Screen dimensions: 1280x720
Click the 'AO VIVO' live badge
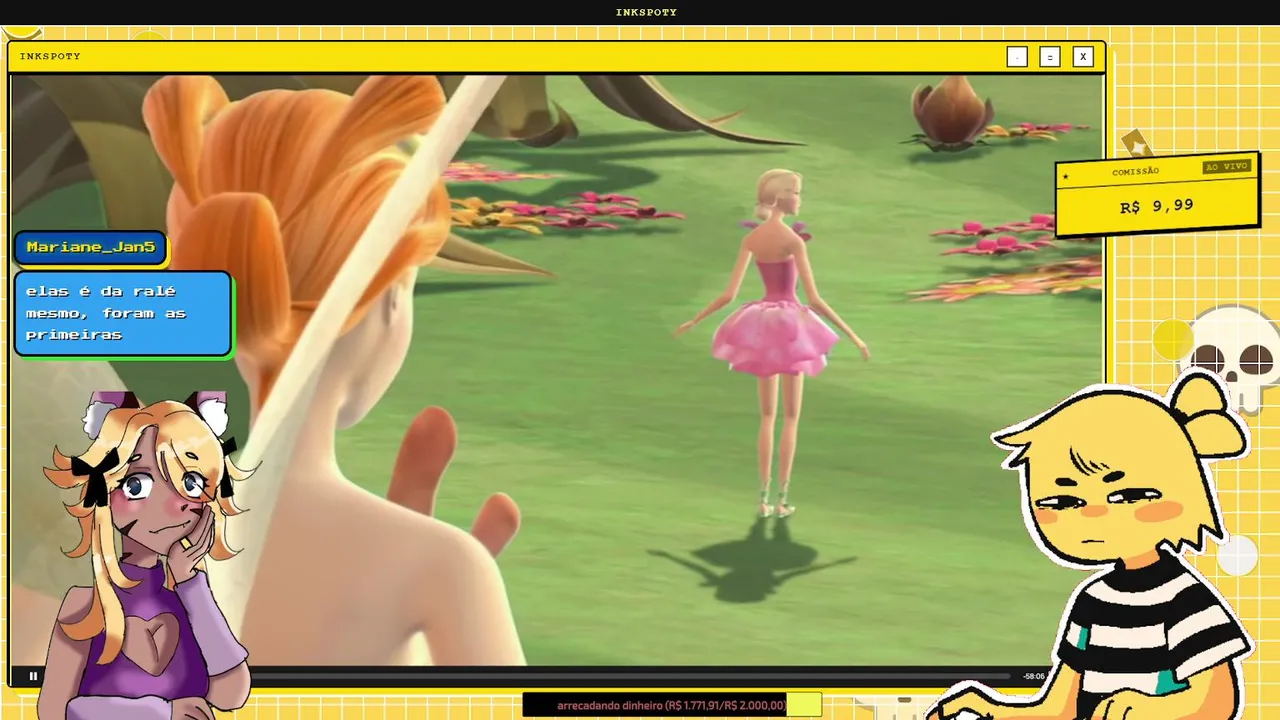point(1226,166)
